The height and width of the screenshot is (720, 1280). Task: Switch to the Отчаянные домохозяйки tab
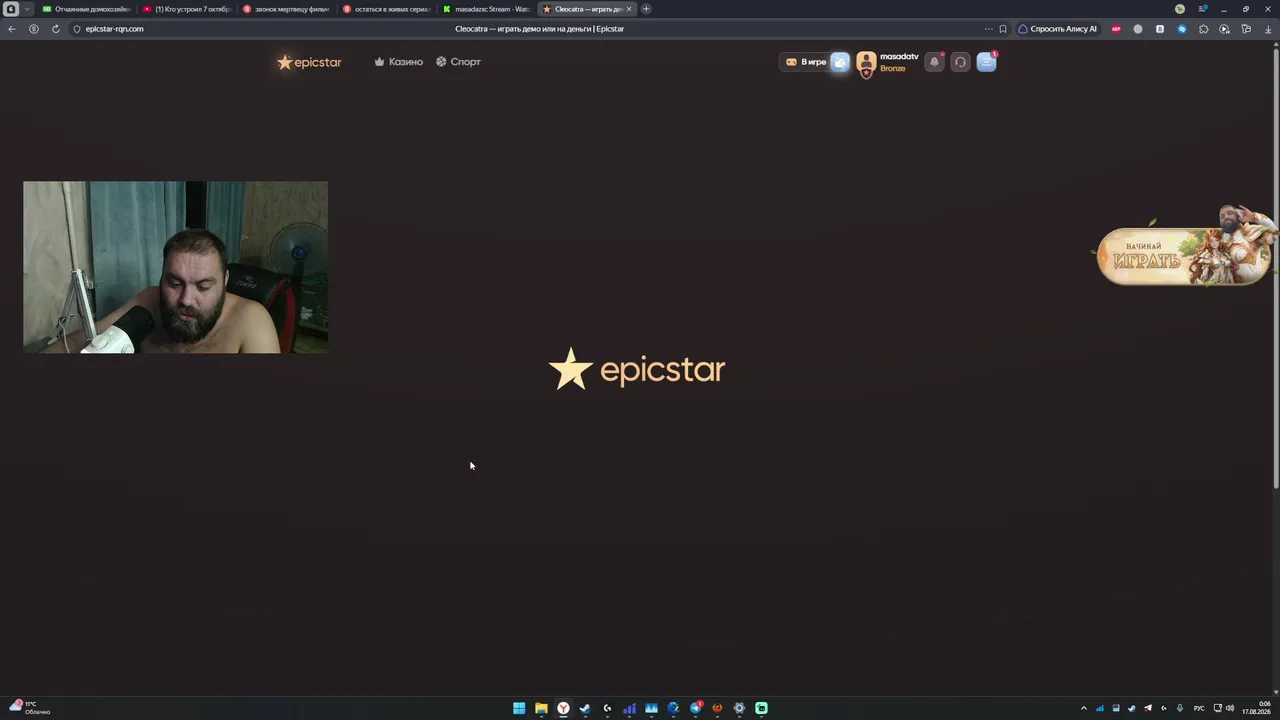click(x=86, y=9)
